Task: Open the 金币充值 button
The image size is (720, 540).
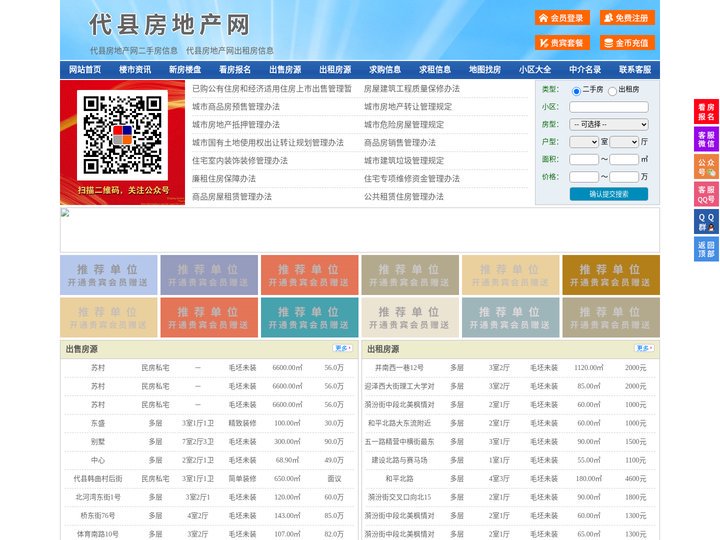Action: tap(627, 43)
